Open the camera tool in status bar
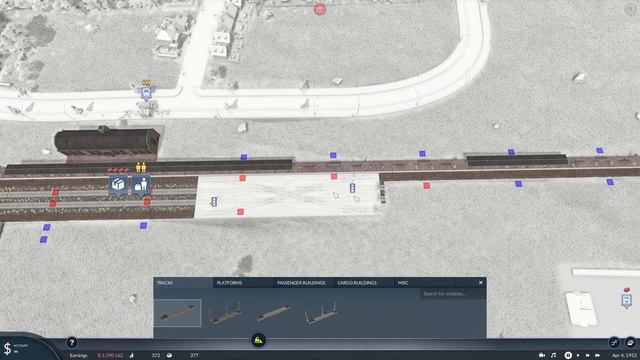The width and height of the screenshot is (640, 360). [542, 355]
